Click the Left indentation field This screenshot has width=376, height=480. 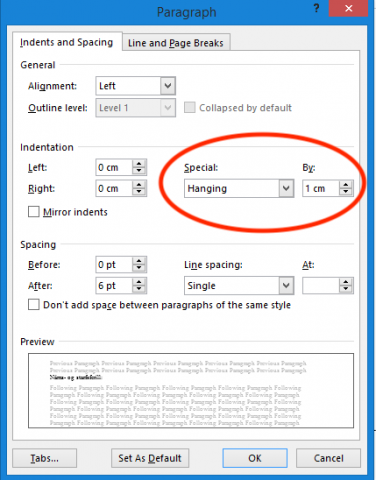tap(114, 167)
